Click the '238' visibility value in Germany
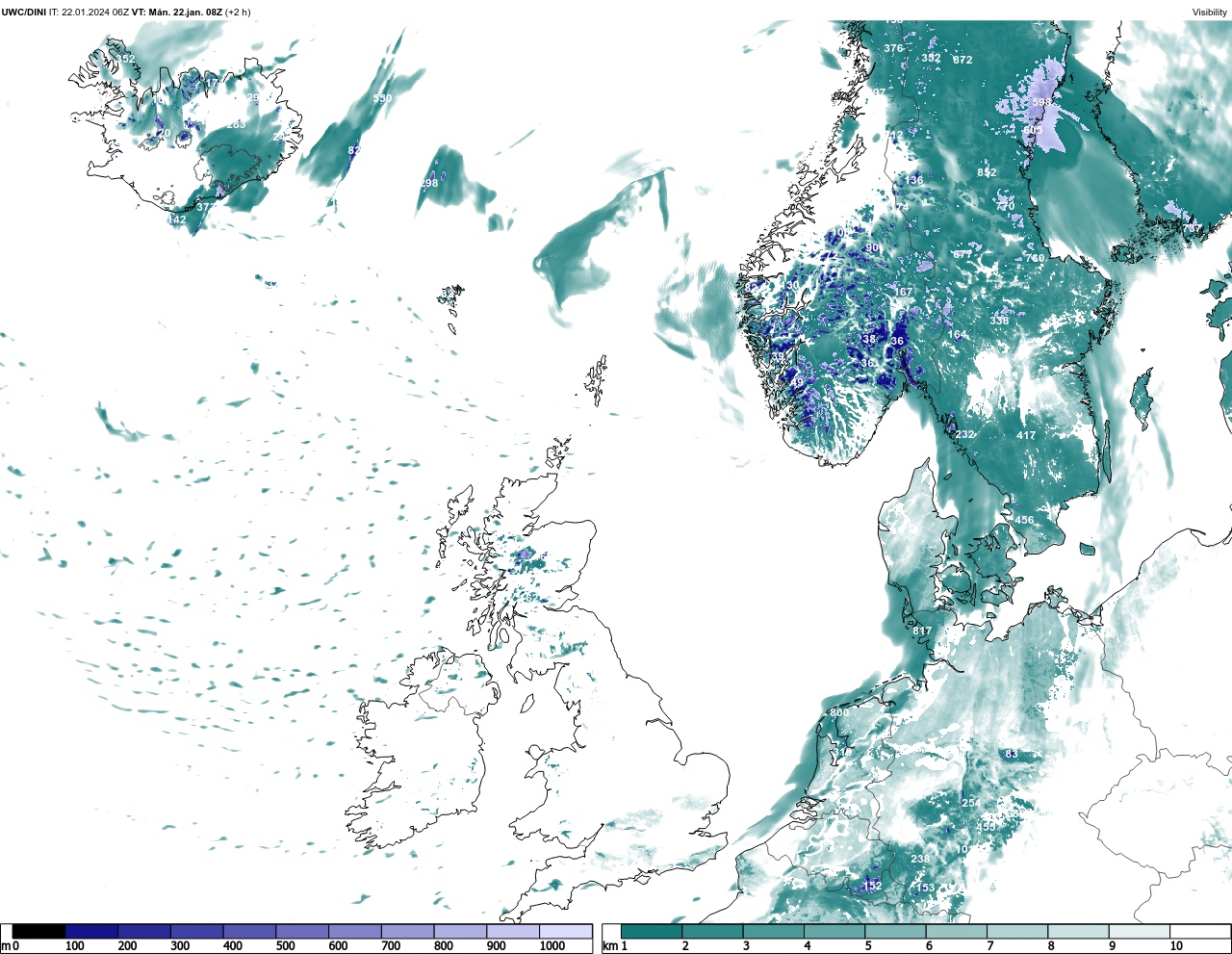The height and width of the screenshot is (954, 1232). [x=920, y=859]
